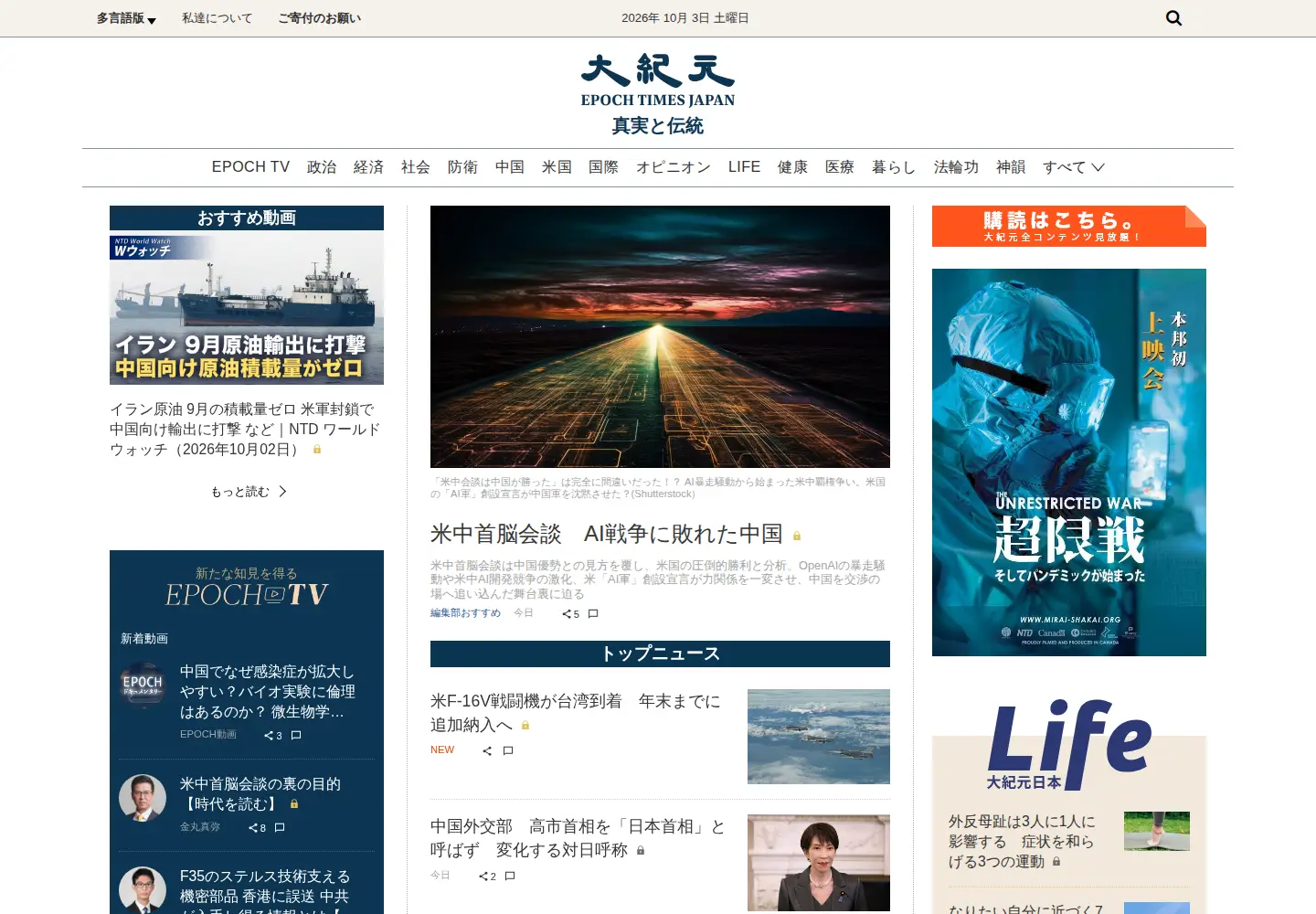
Task: Click 金丸真弥 author avatar
Action: point(143,798)
